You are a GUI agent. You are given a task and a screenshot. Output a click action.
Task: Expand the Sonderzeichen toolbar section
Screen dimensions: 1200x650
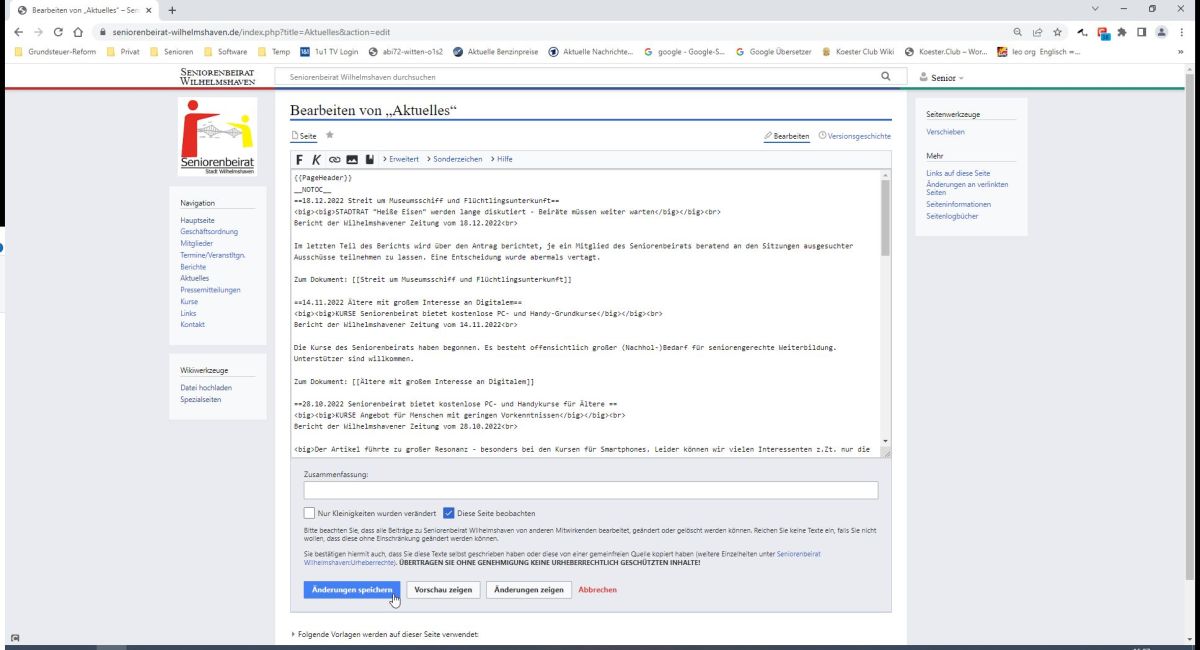pyautogui.click(x=455, y=159)
